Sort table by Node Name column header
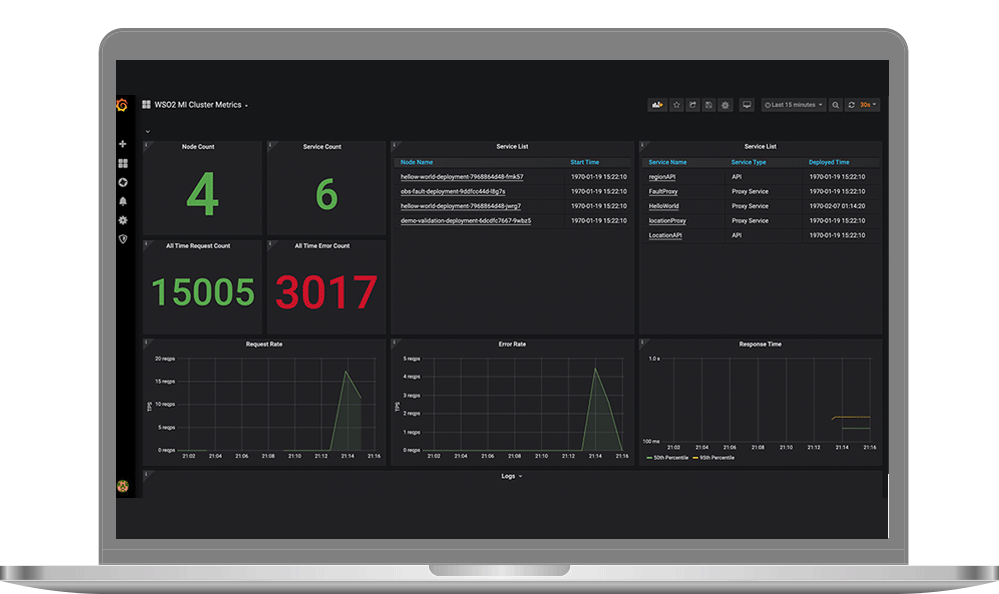This screenshot has height=594, width=999. pyautogui.click(x=417, y=162)
